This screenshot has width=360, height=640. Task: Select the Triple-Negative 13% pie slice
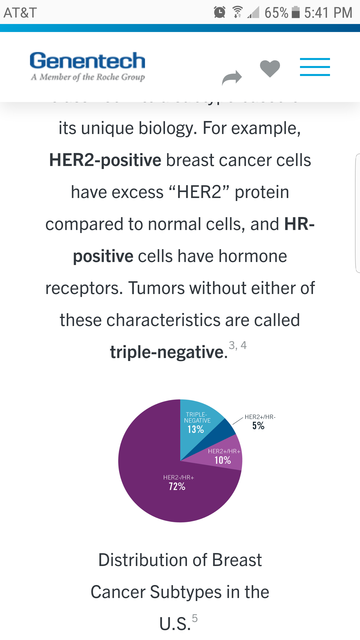coord(197,422)
